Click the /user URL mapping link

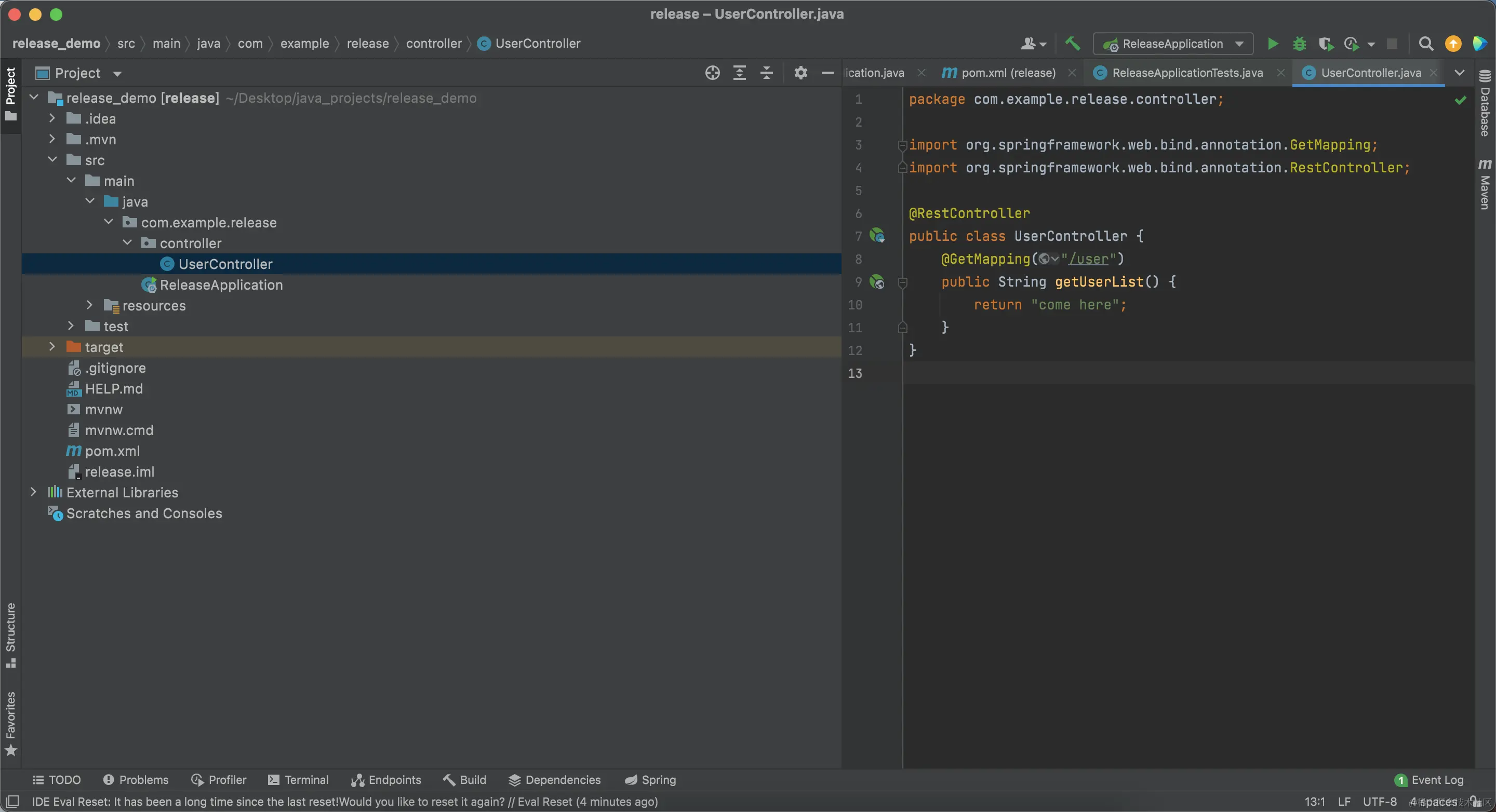click(x=1088, y=259)
